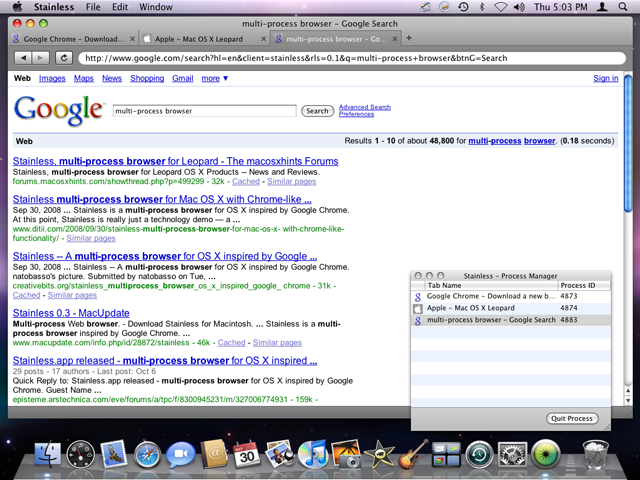Open System Preferences from the Dock
This screenshot has width=640, height=480.
512,454
